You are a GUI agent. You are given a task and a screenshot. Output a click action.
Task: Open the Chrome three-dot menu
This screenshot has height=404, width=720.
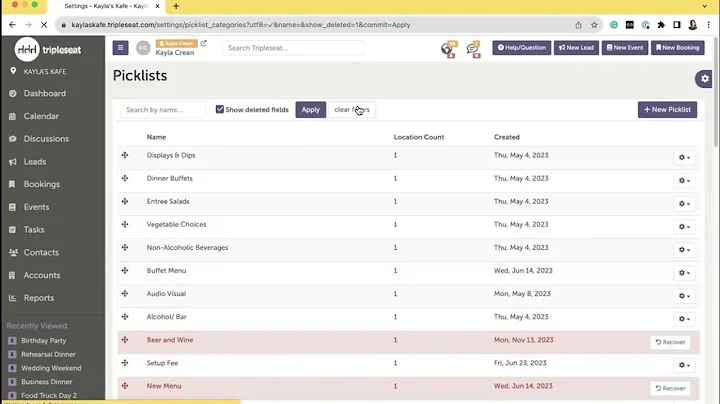coord(709,25)
